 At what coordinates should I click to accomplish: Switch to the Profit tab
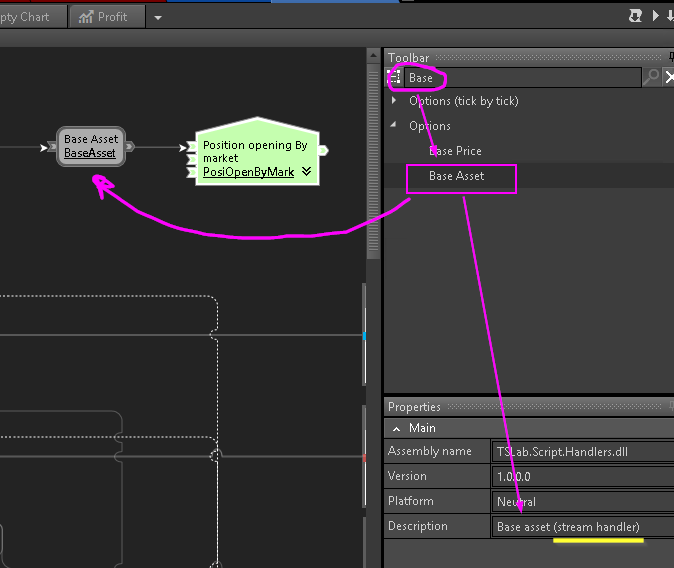(111, 16)
